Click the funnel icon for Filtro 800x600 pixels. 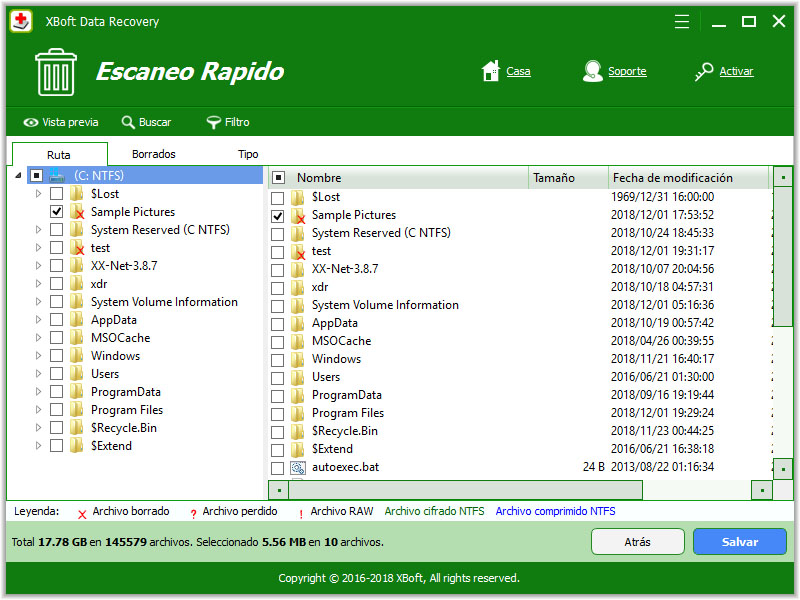[x=213, y=122]
